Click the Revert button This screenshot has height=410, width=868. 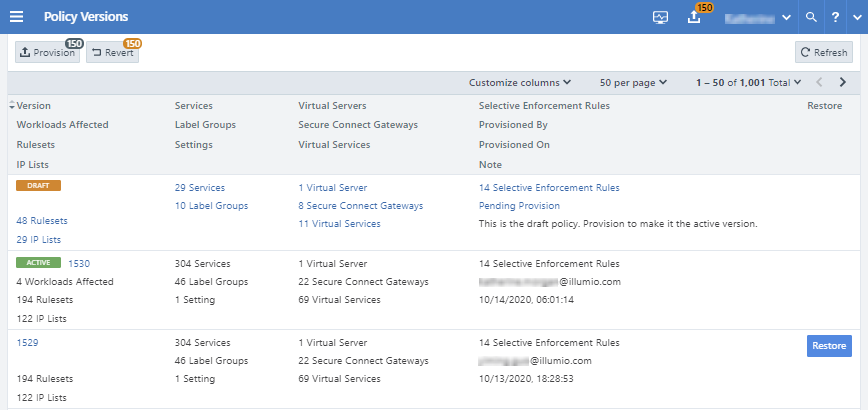point(112,53)
